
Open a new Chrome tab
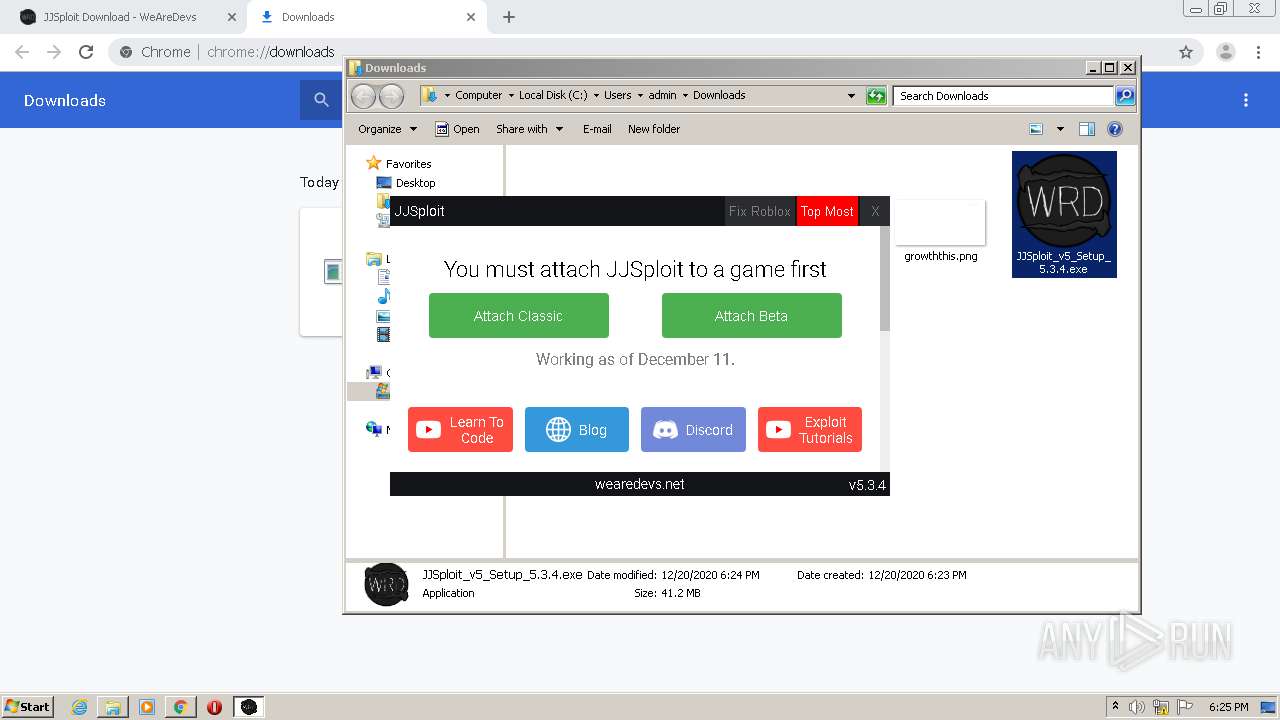point(509,17)
